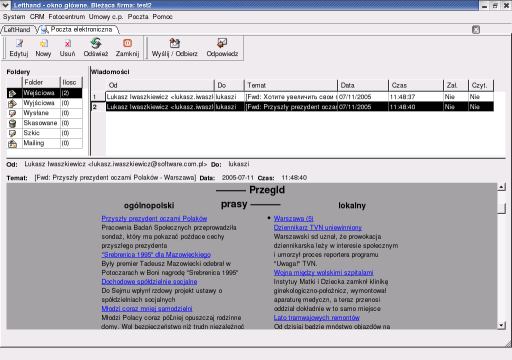This screenshot has width=512, height=360.
Task: Select the Wejściowa inbox folder icon
Action: tap(12, 93)
